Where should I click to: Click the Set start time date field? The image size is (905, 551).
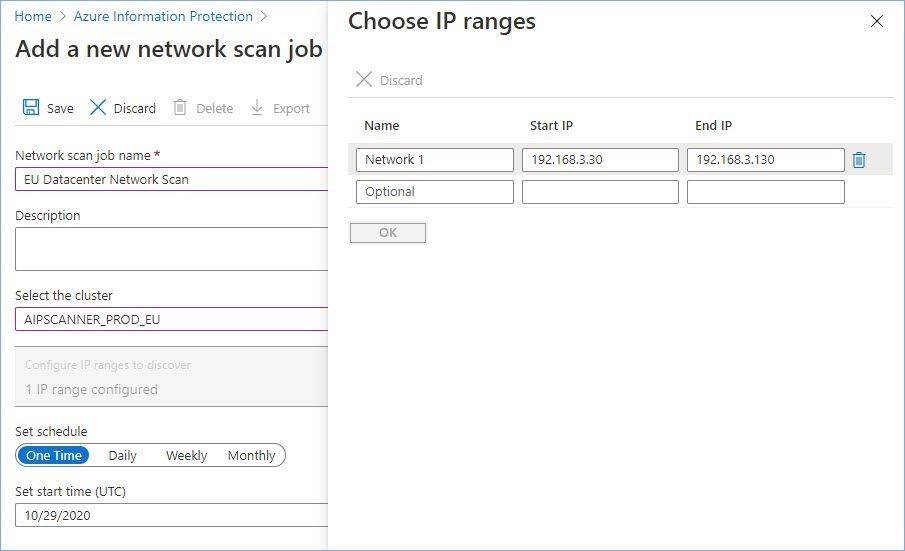tap(171, 515)
